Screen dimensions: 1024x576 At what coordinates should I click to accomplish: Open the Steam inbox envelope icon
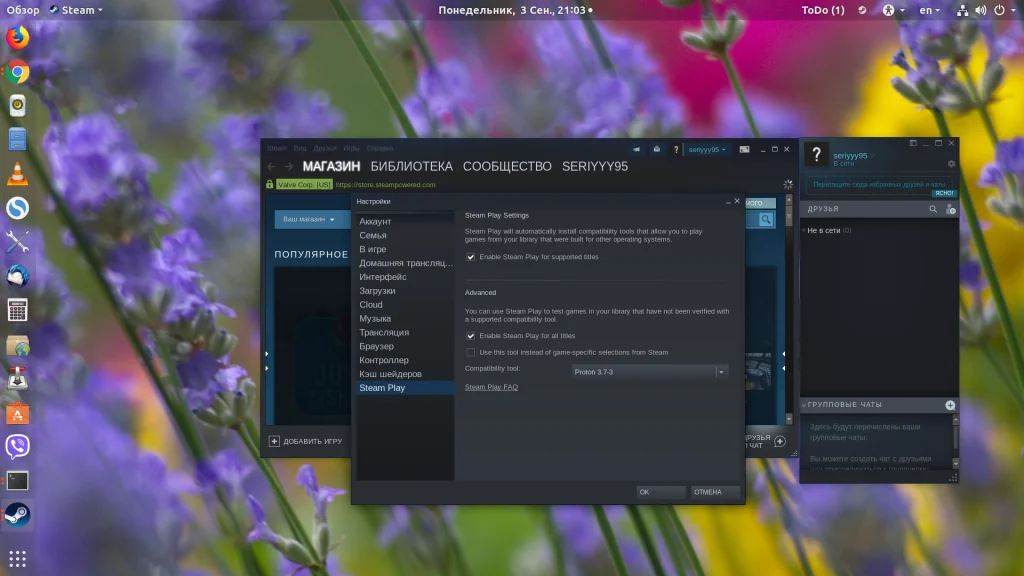tap(656, 150)
